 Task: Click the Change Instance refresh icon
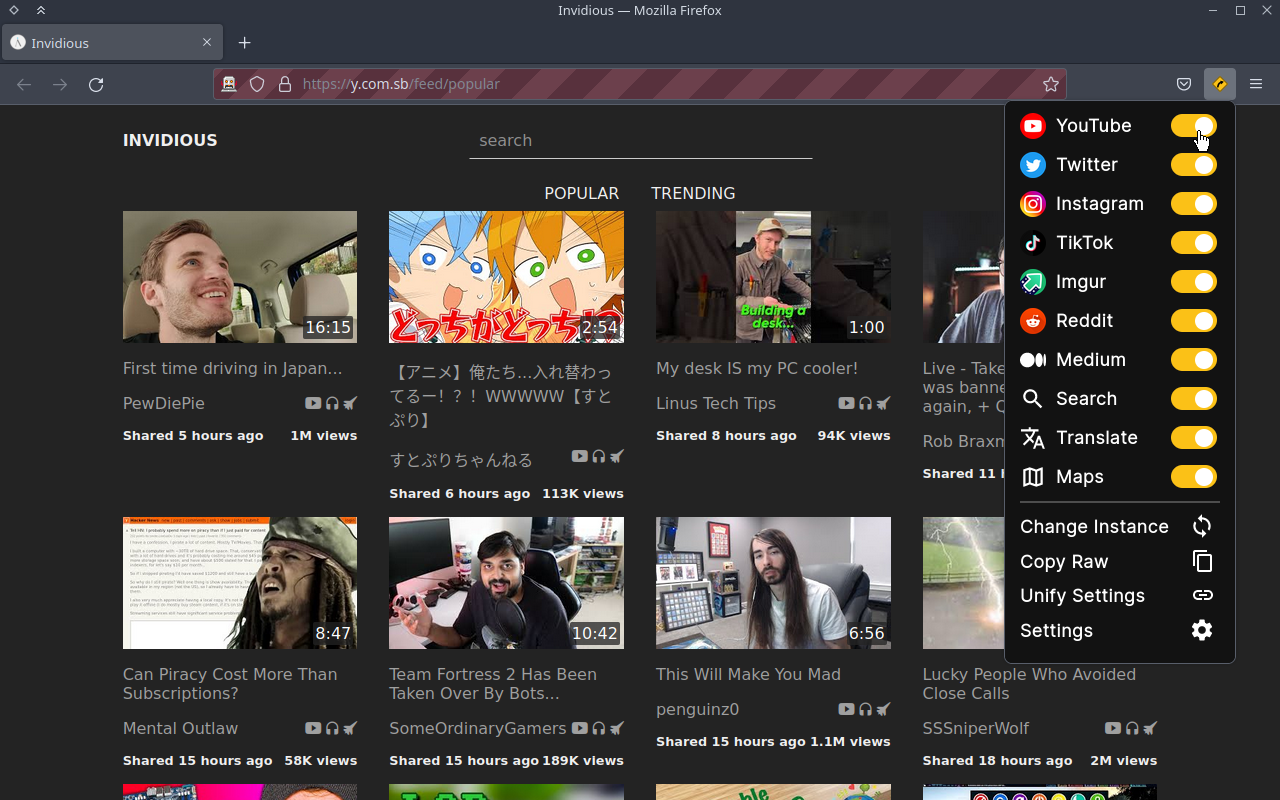1202,526
